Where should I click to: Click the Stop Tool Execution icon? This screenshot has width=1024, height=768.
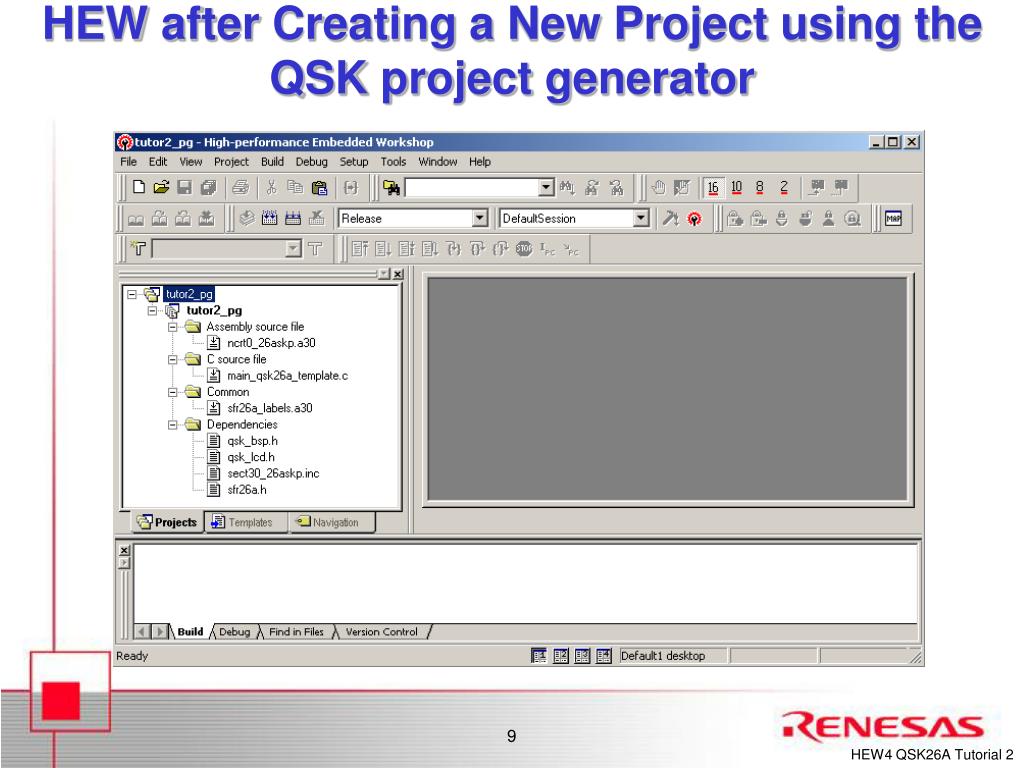coord(317,218)
